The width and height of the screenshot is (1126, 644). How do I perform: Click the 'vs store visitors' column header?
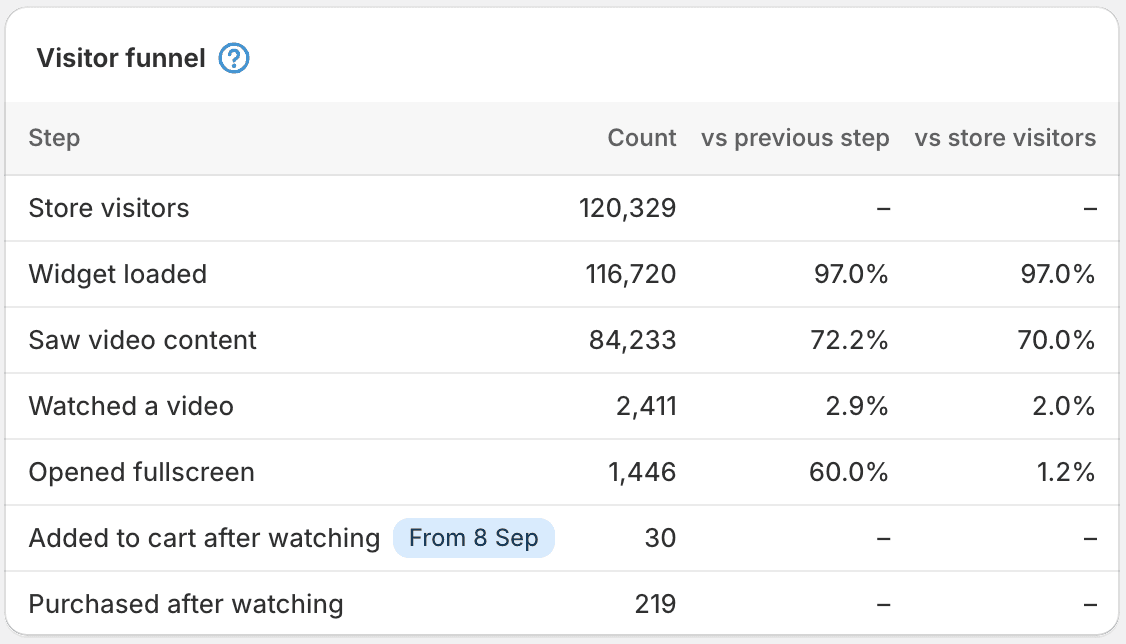click(x=1005, y=138)
